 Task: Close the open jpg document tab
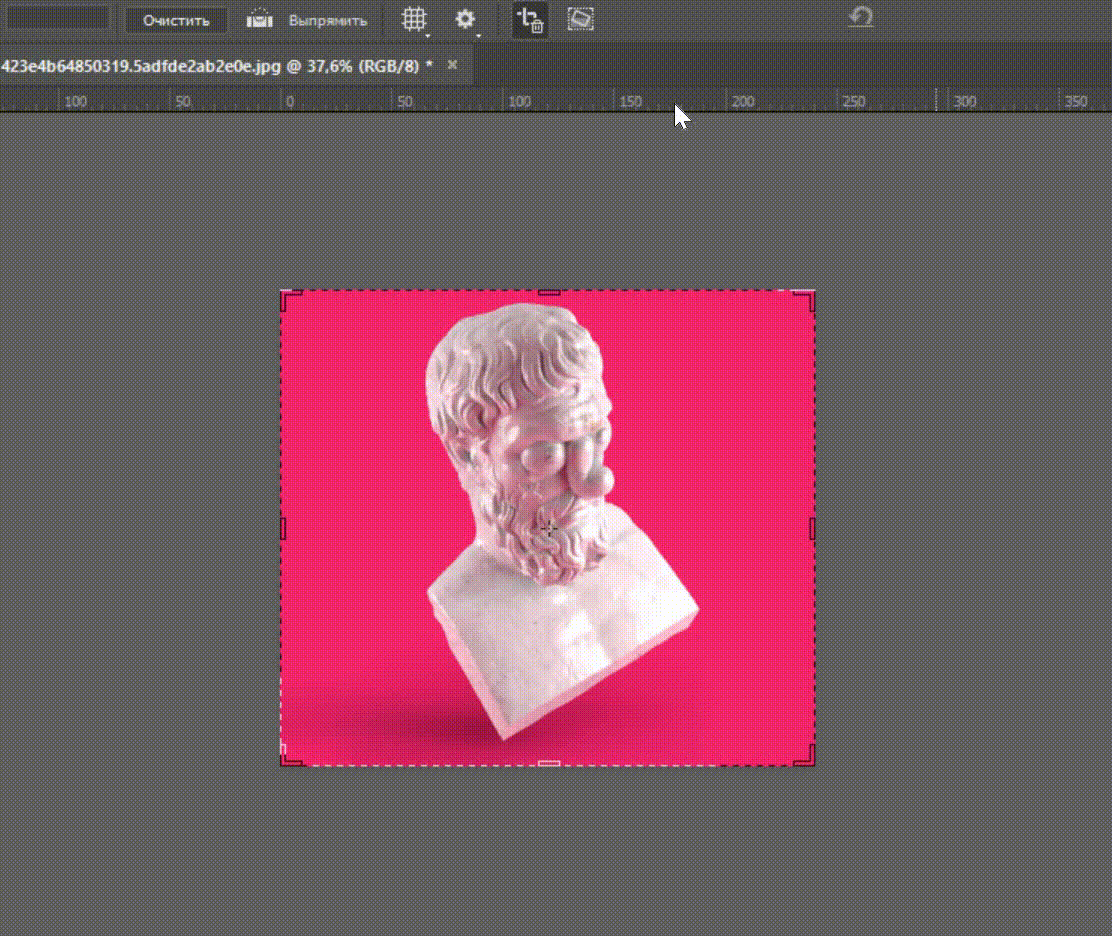[452, 65]
